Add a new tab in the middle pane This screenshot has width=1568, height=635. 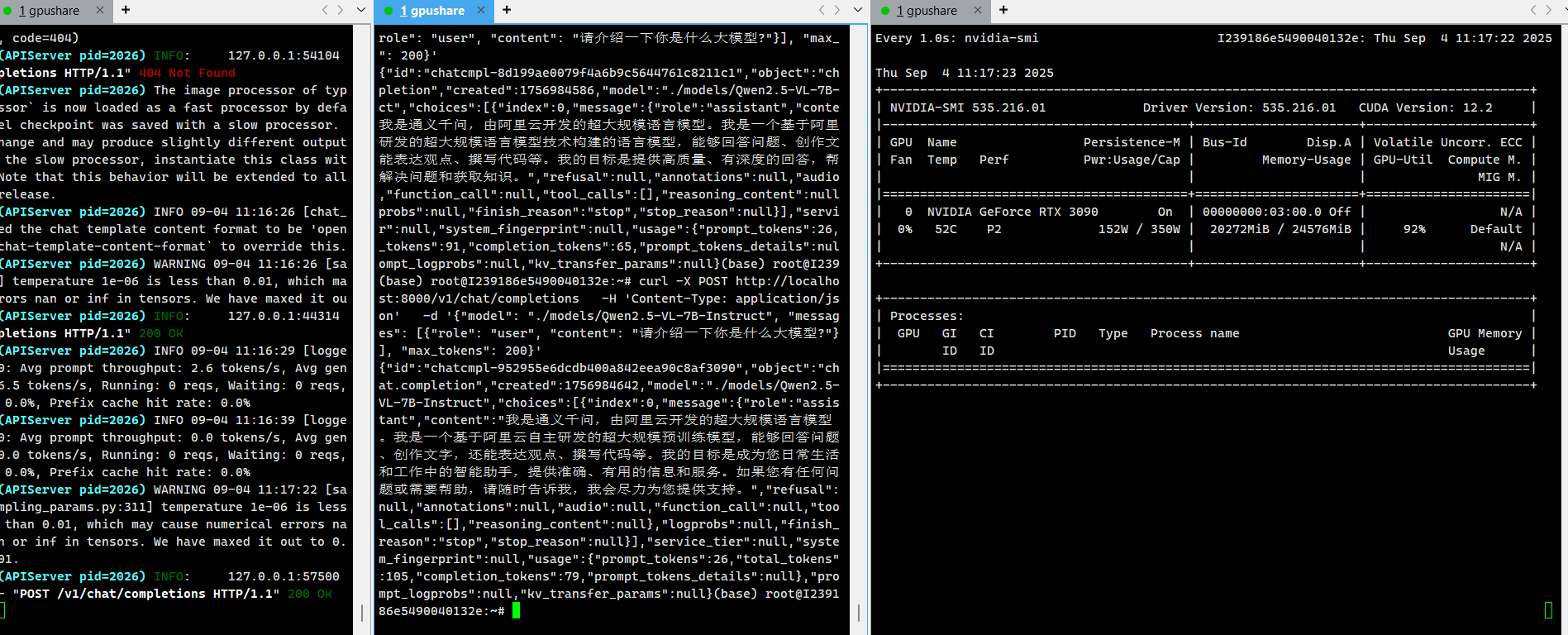coord(507,10)
